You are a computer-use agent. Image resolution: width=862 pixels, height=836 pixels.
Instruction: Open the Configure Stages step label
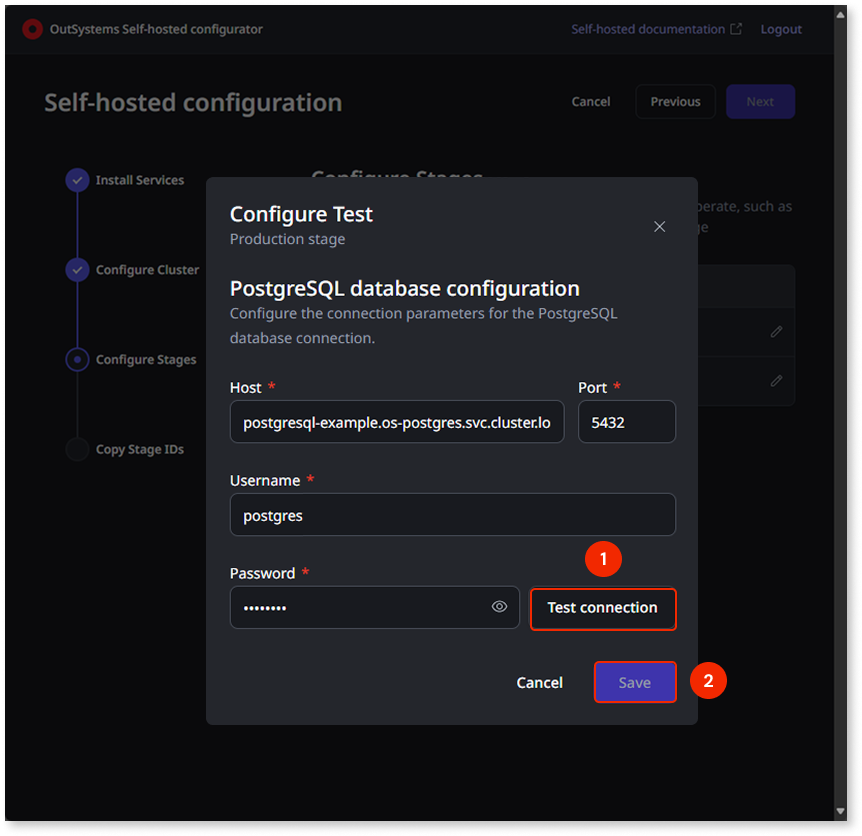[146, 359]
